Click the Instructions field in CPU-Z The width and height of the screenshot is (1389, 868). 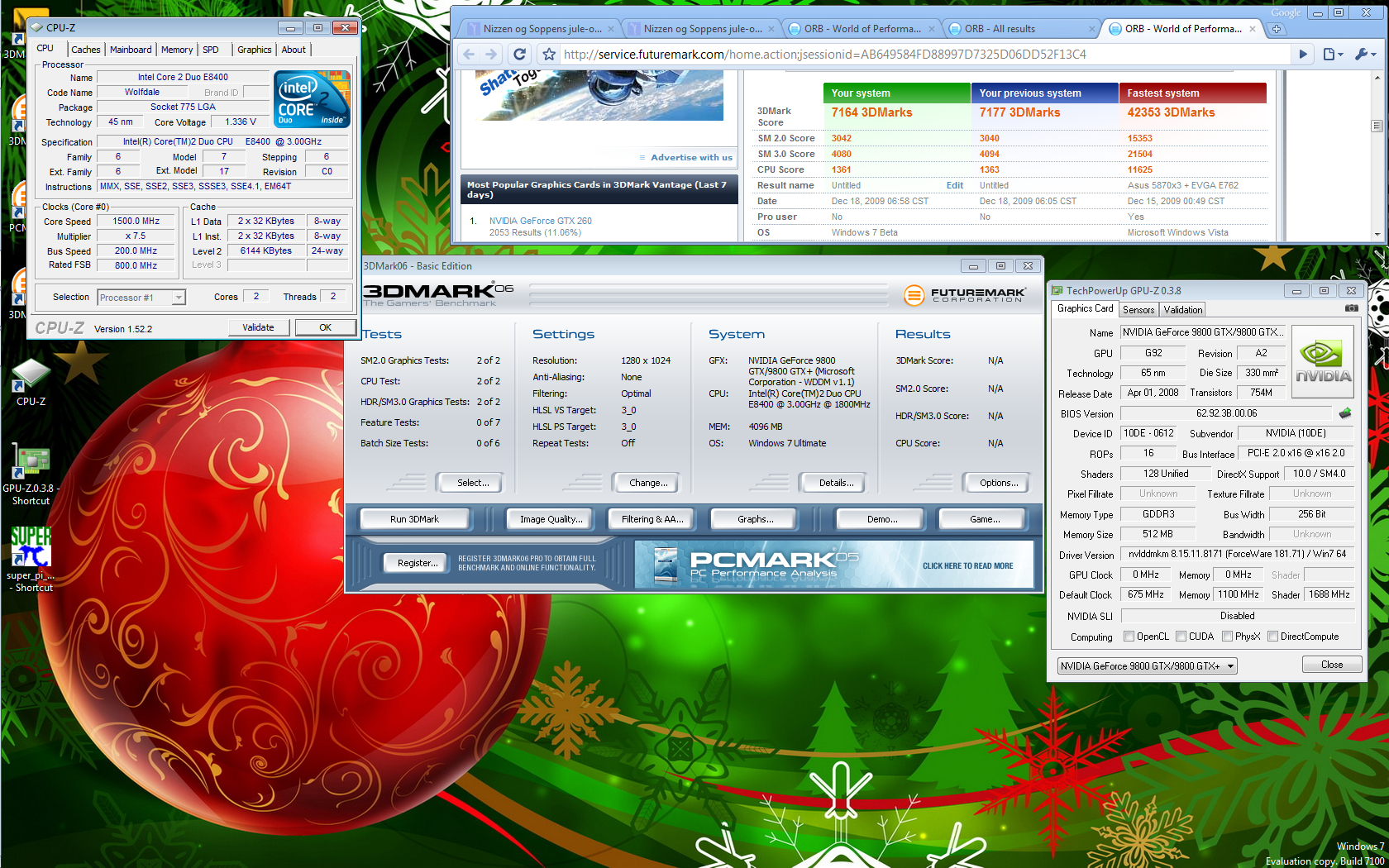click(222, 187)
